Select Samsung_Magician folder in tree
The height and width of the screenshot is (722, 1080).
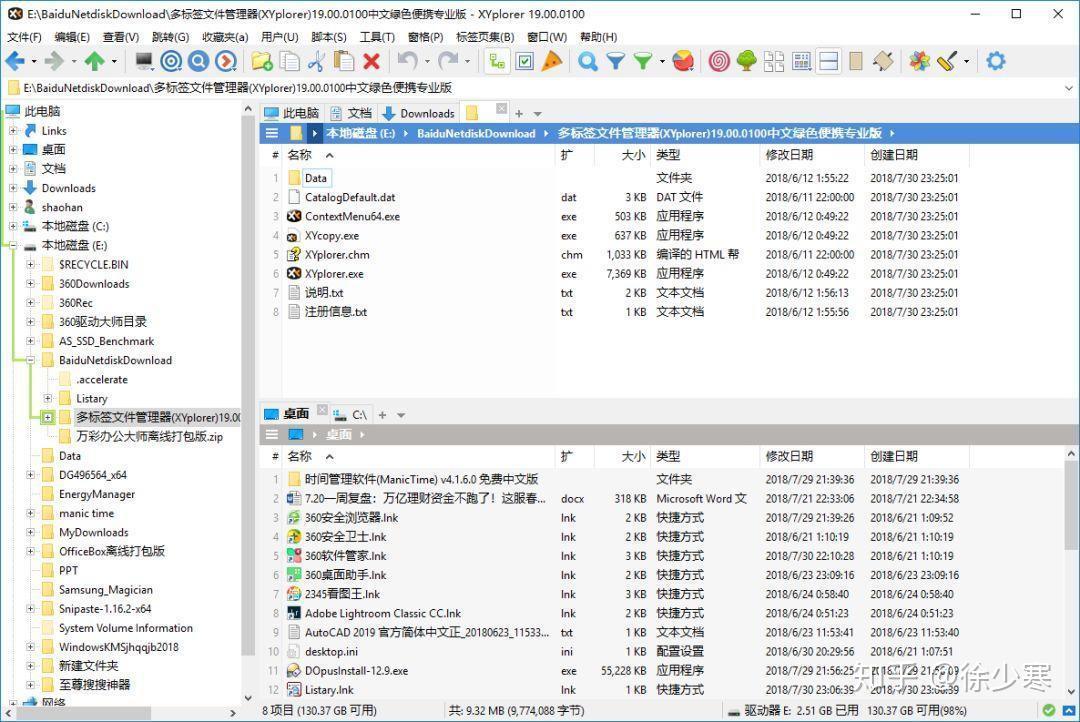(105, 590)
